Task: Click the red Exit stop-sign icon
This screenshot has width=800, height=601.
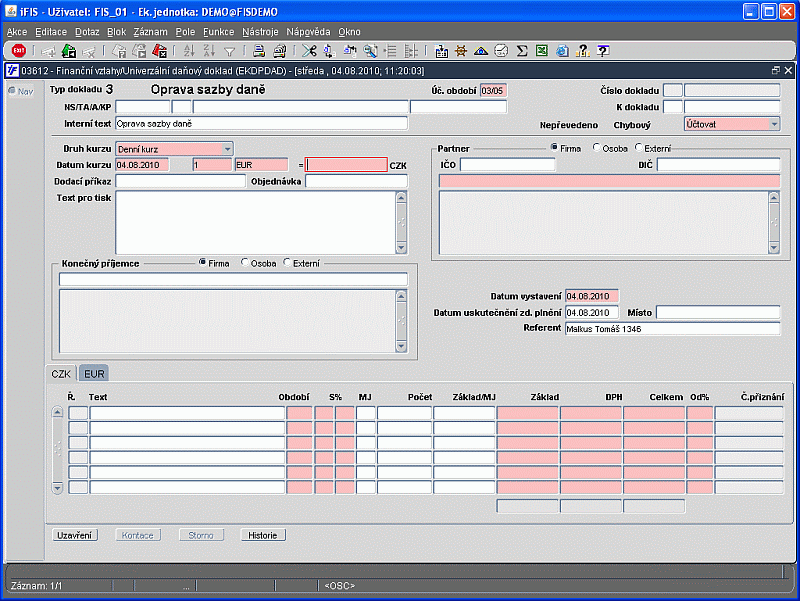Action: point(19,51)
